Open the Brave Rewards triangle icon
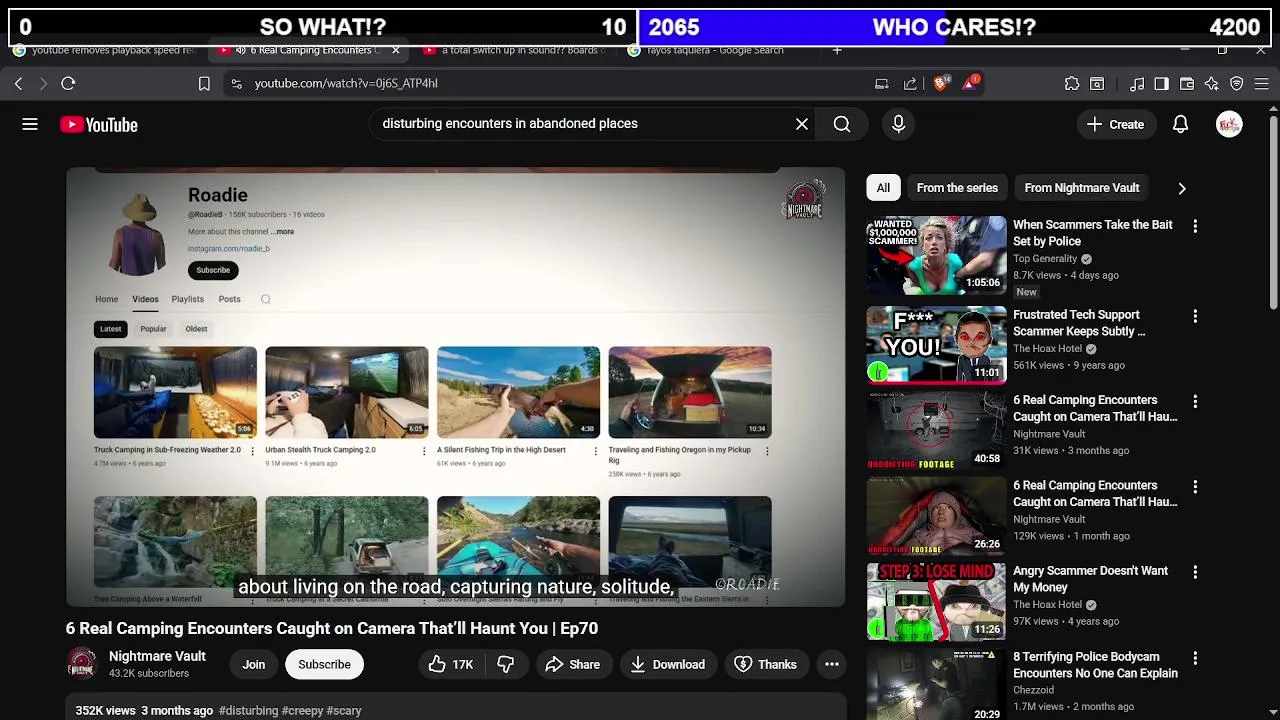The height and width of the screenshot is (720, 1280). click(970, 84)
